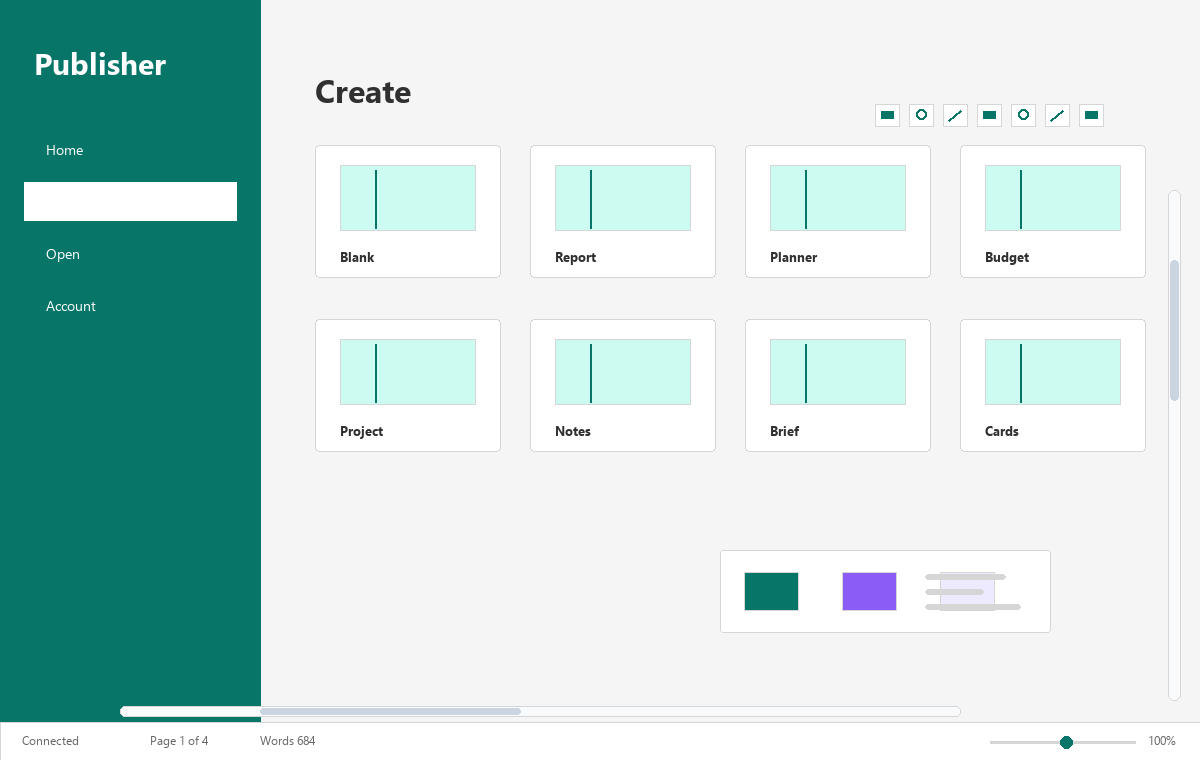1200x760 pixels.
Task: Click the horizontal scrollbar thumb
Action: pyautogui.click(x=390, y=711)
